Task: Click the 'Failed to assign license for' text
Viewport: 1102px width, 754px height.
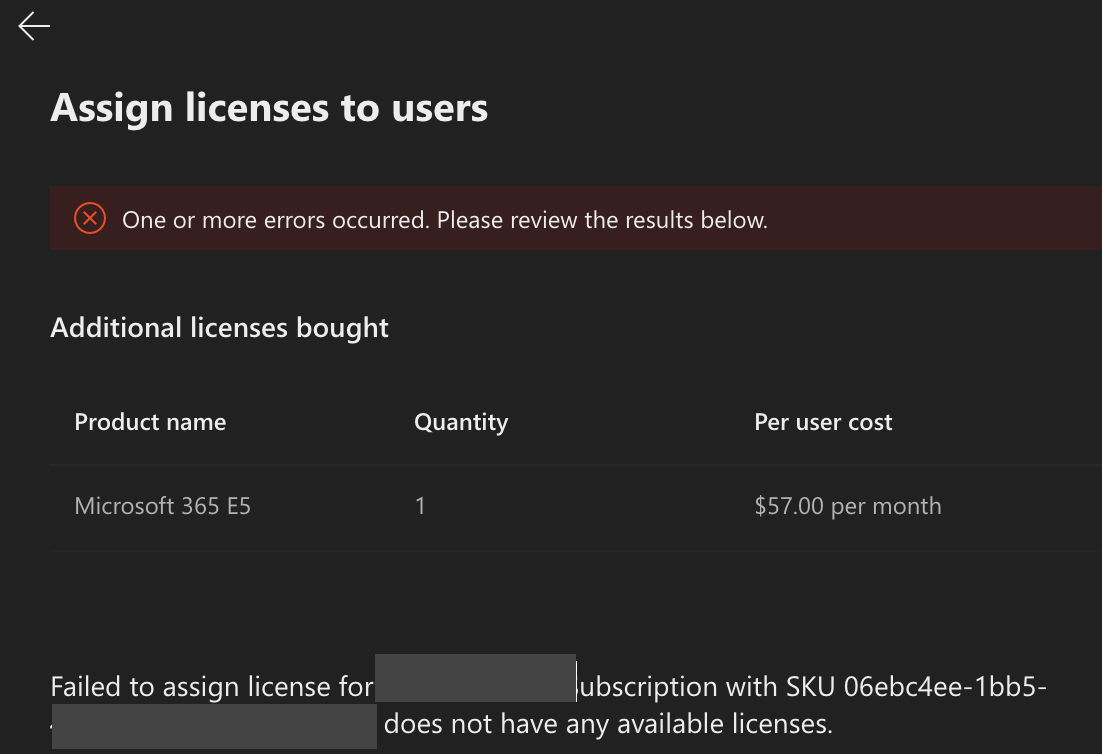Action: tap(211, 688)
